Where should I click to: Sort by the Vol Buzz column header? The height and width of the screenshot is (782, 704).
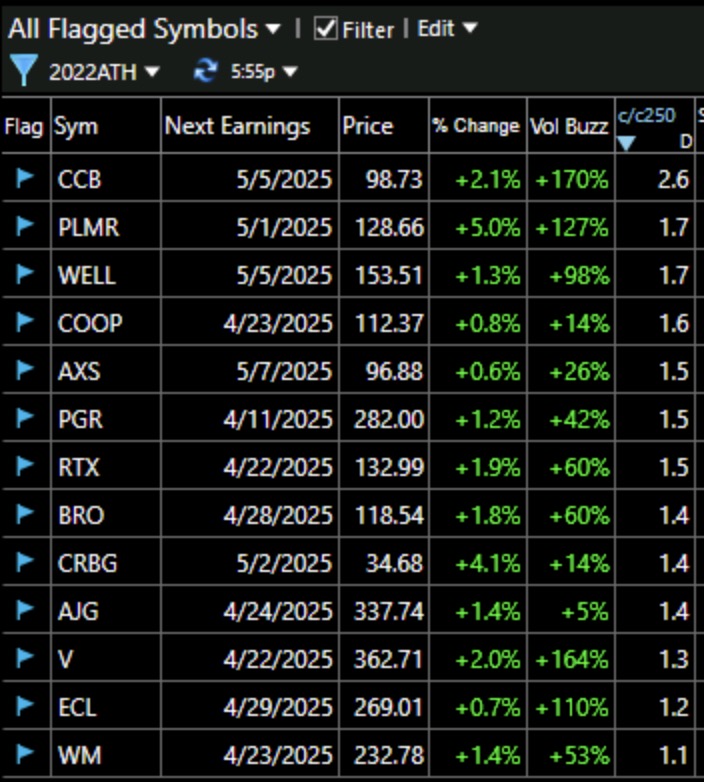[569, 126]
